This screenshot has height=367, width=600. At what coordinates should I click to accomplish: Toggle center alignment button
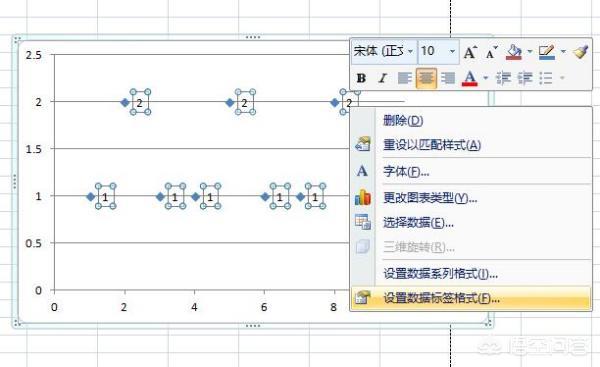[426, 78]
